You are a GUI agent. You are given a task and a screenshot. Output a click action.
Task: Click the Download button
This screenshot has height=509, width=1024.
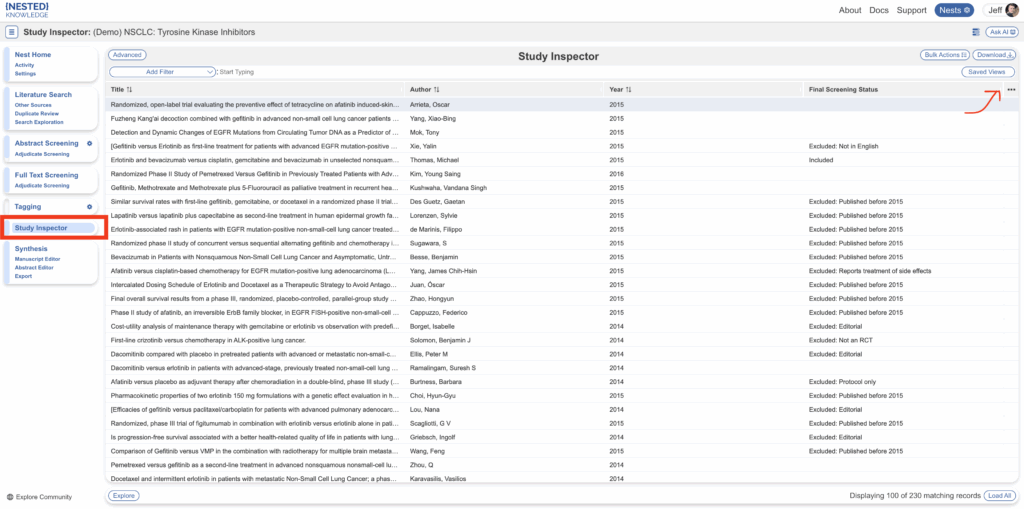995,55
